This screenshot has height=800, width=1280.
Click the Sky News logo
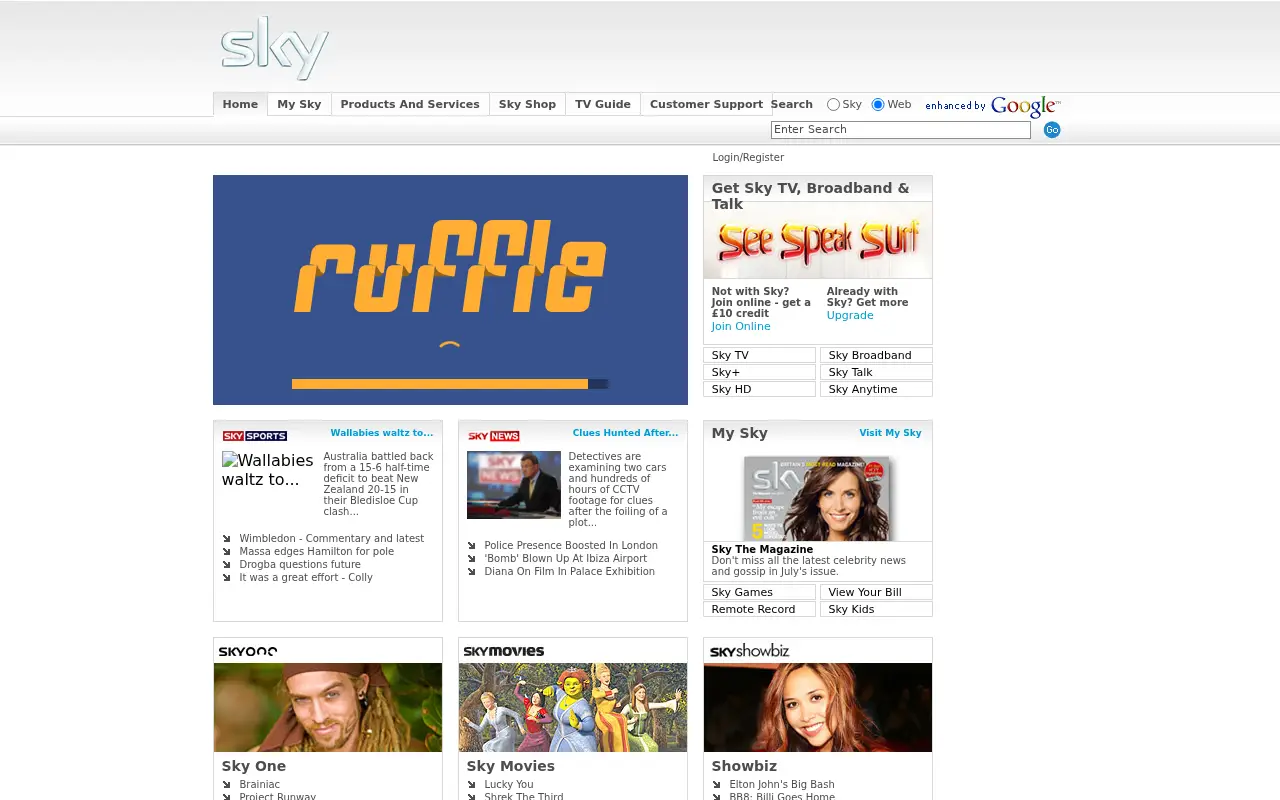tap(494, 436)
